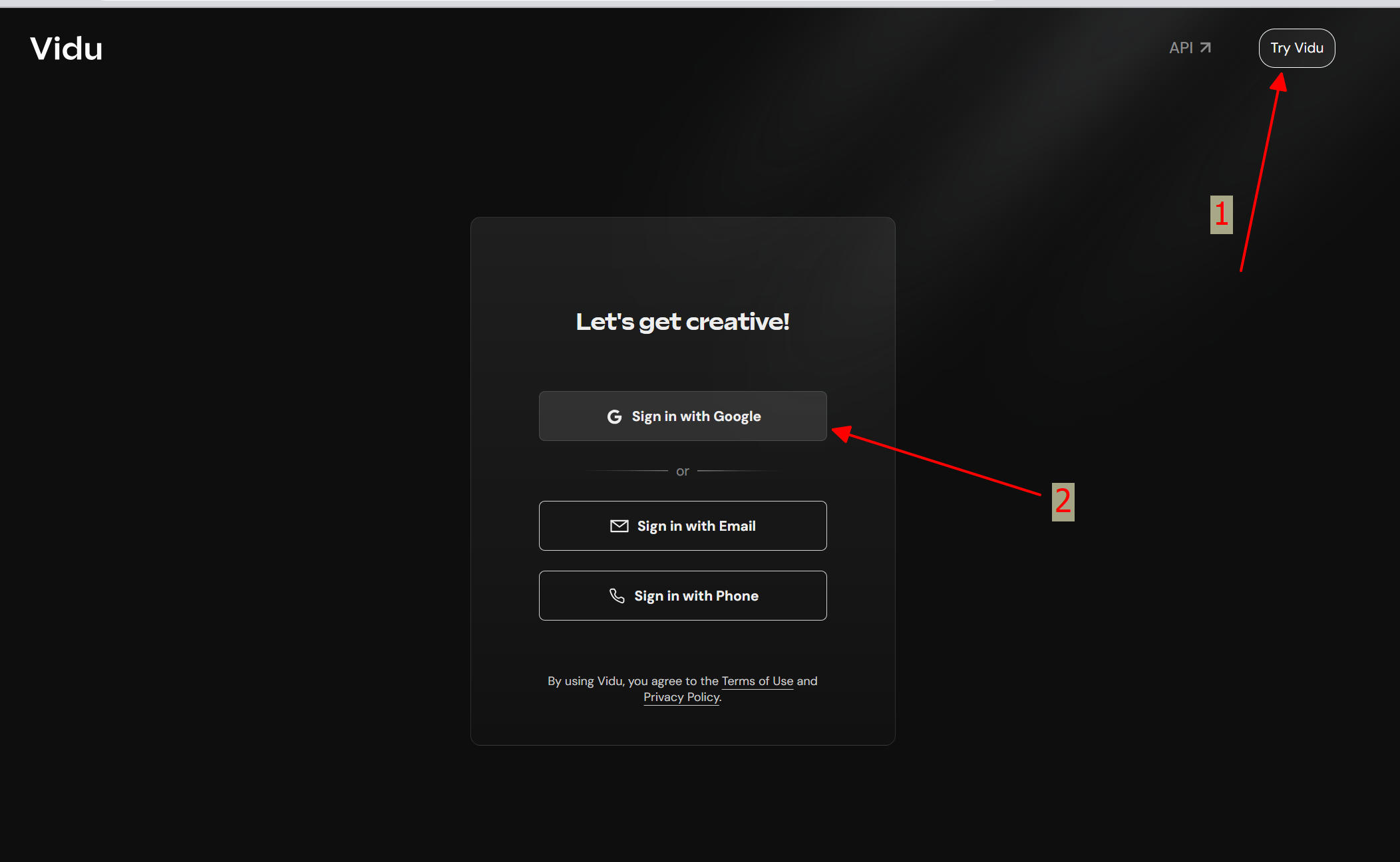Image resolution: width=1400 pixels, height=862 pixels.
Task: Click the "or" divider text
Action: pyautogui.click(x=683, y=472)
